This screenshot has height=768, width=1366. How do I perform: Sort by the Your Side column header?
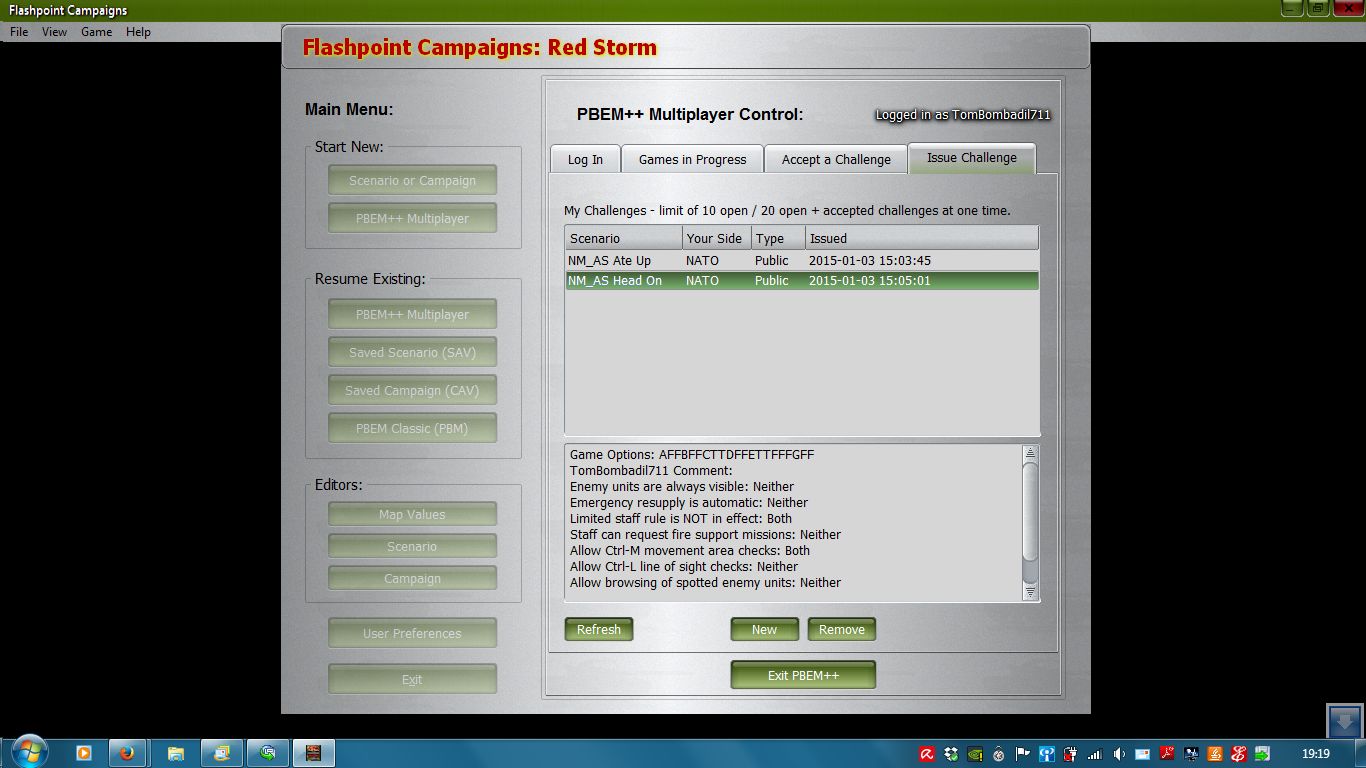coord(716,238)
